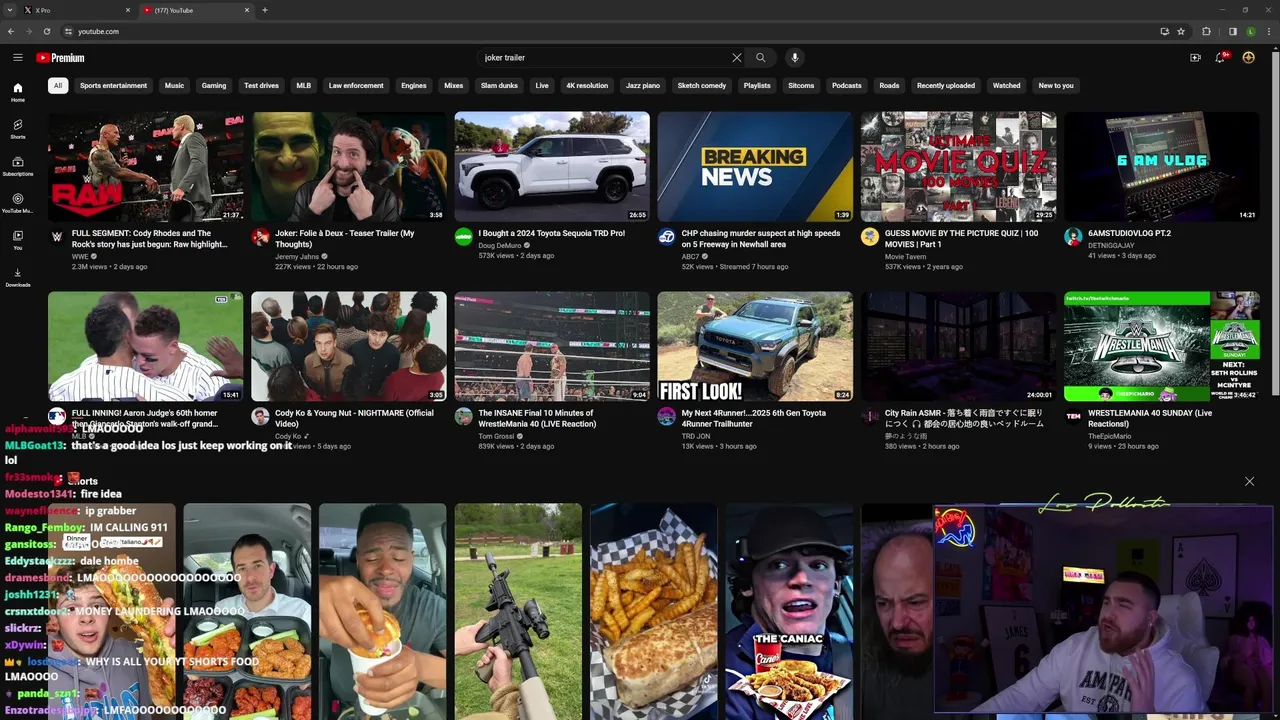
Task: Dismiss the Shorts shelf with the X
Action: 1249,481
